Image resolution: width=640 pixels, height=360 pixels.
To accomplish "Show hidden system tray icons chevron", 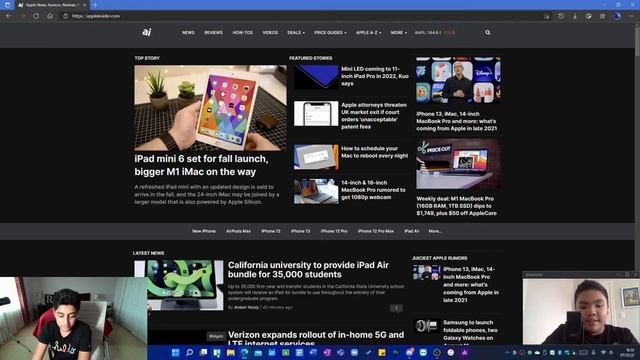I will coord(507,353).
